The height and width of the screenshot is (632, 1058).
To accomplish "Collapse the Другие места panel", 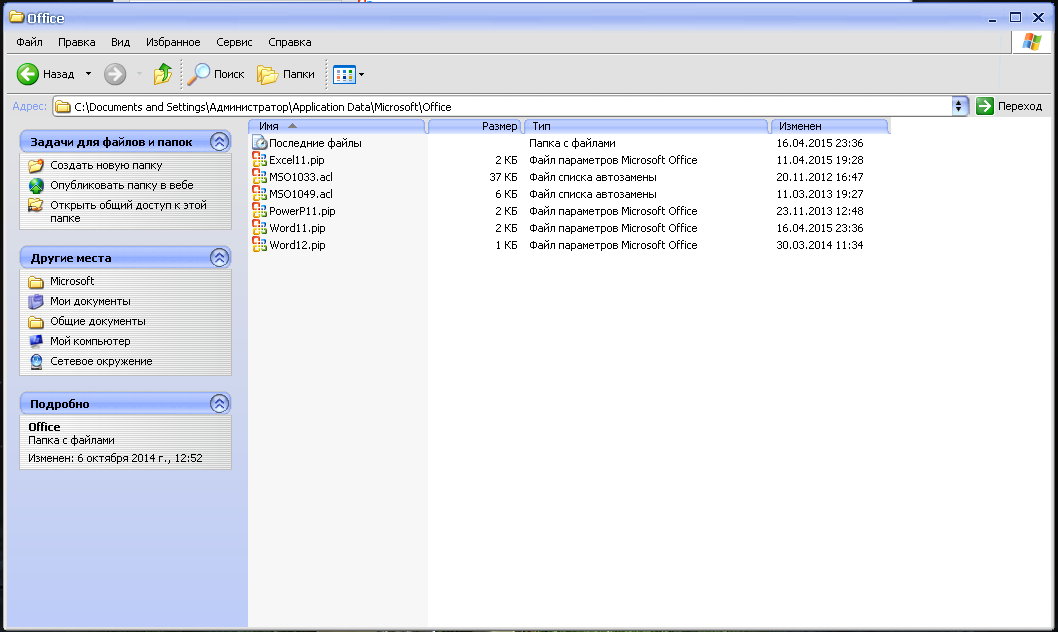I will pos(219,258).
